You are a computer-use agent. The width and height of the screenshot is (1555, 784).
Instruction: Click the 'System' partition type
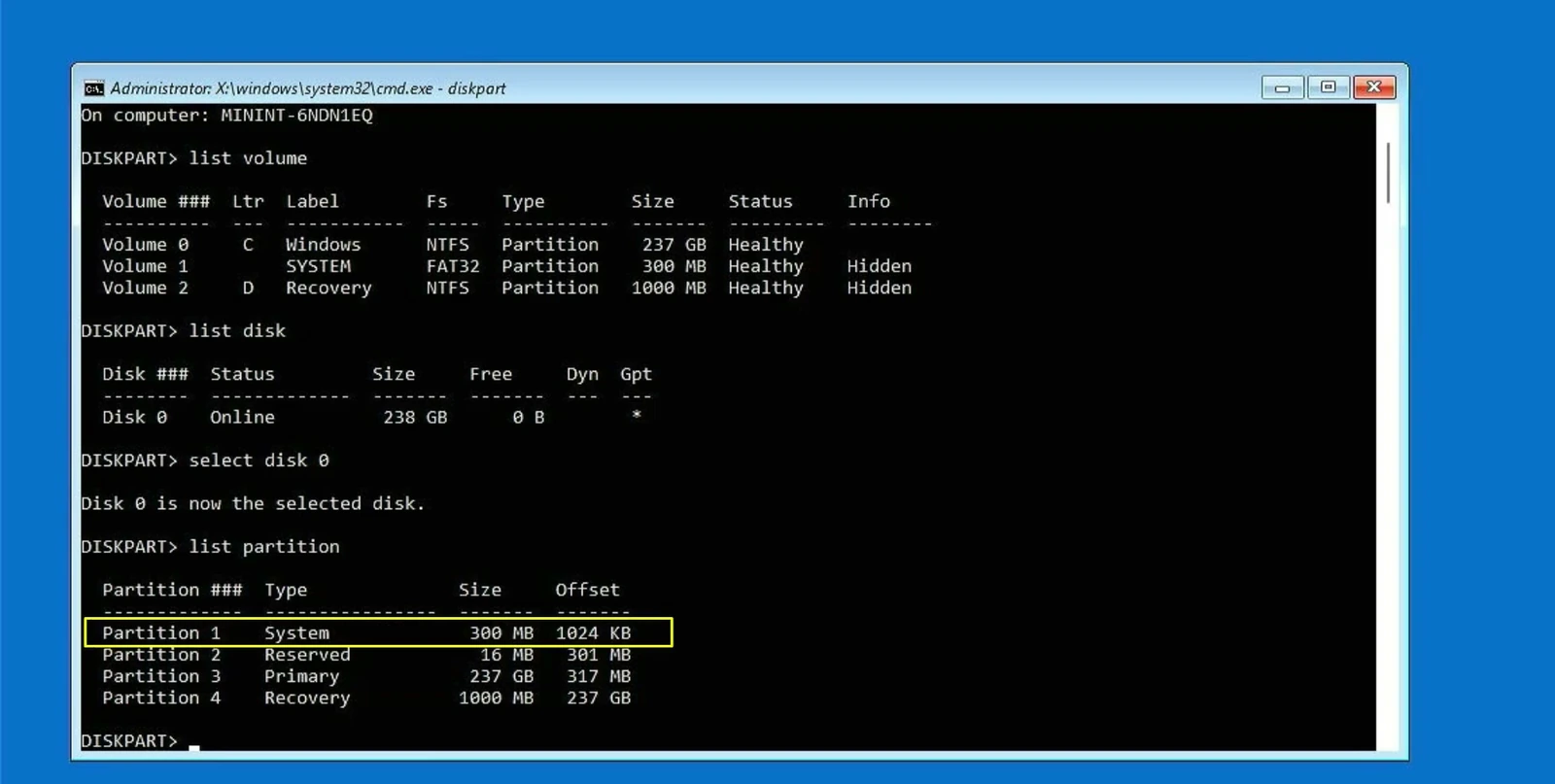pos(296,632)
